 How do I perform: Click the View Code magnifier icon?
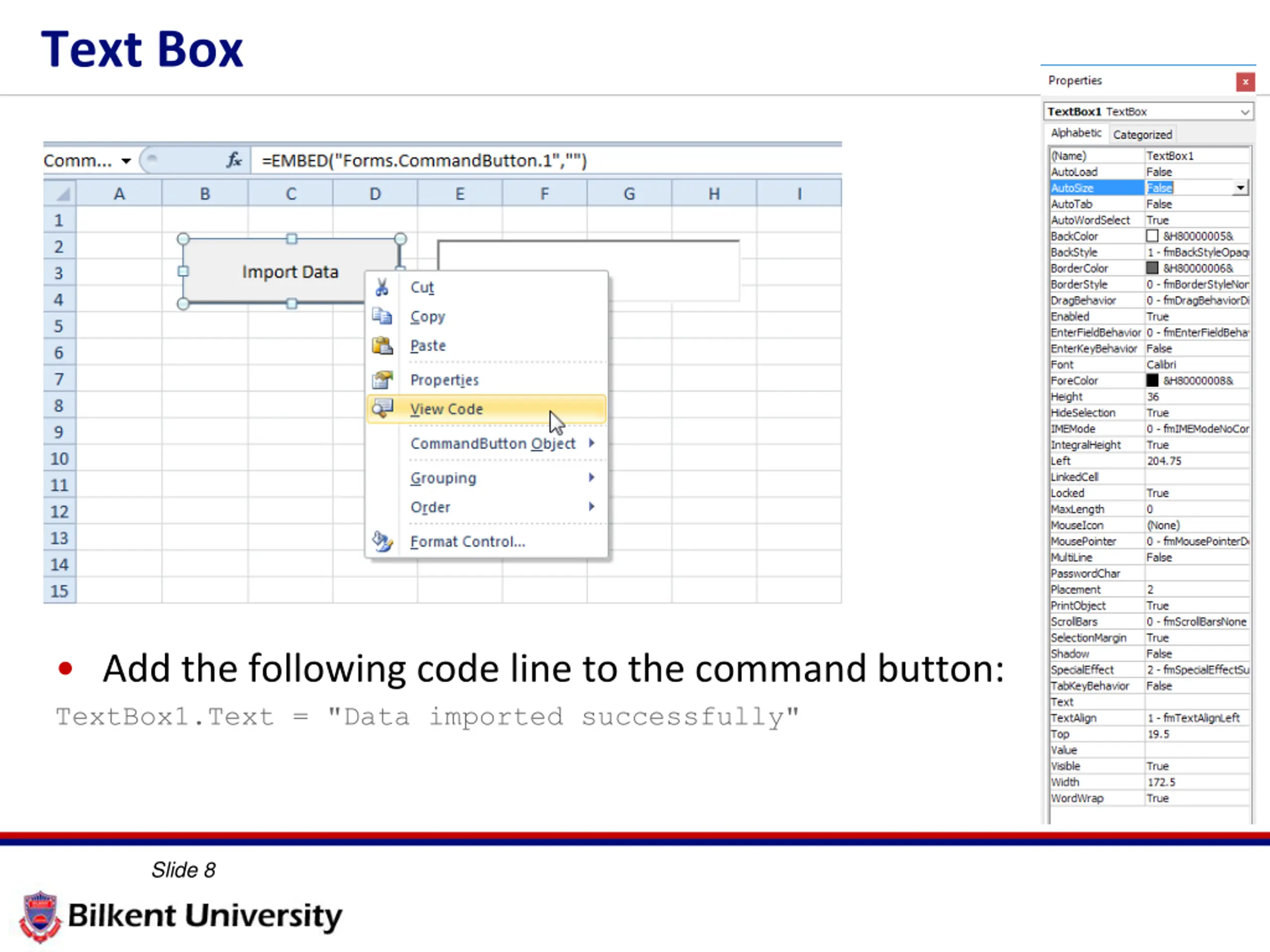(x=382, y=409)
